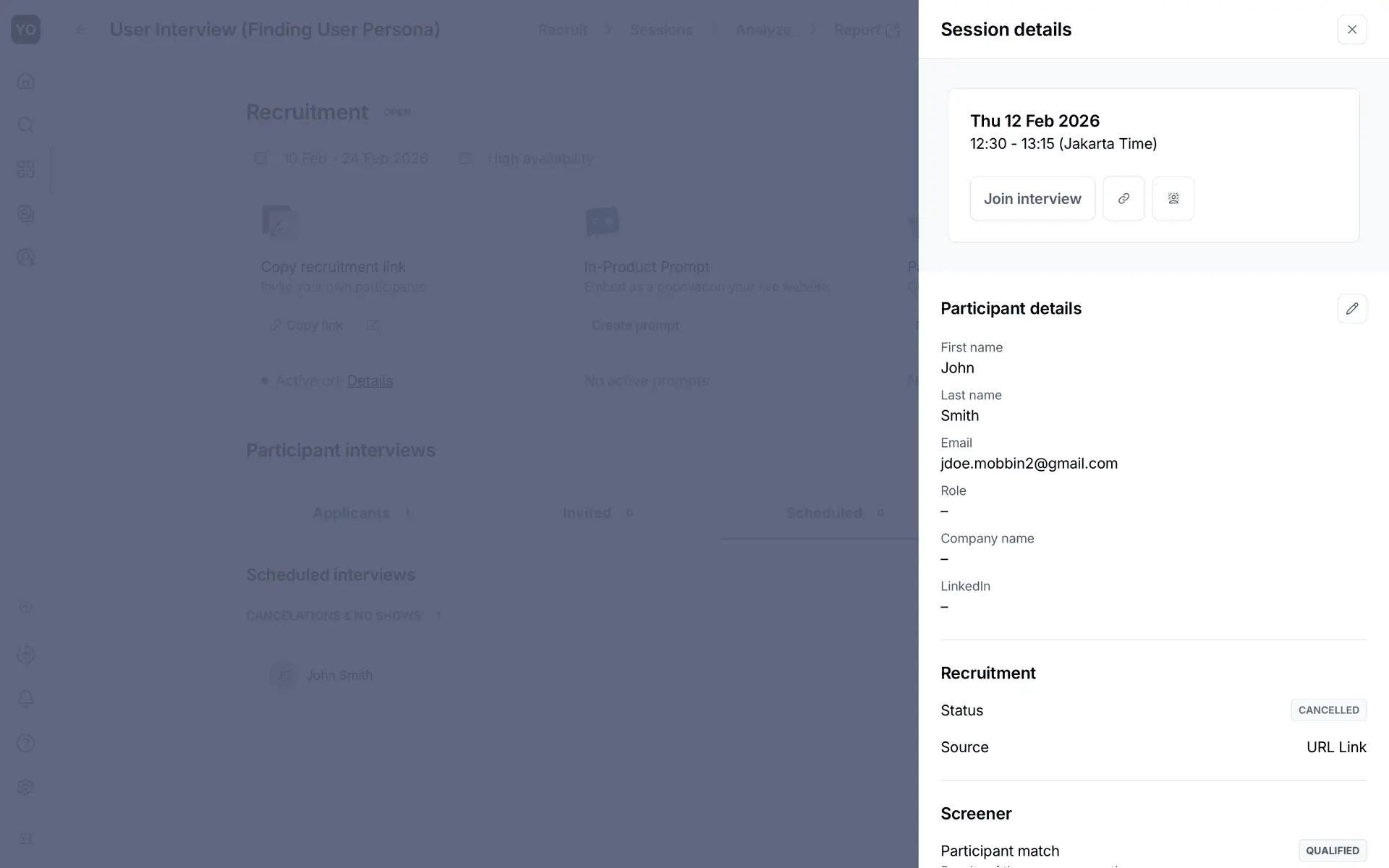Switch to the Applicants tab
This screenshot has width=1389, height=868.
pyautogui.click(x=352, y=513)
